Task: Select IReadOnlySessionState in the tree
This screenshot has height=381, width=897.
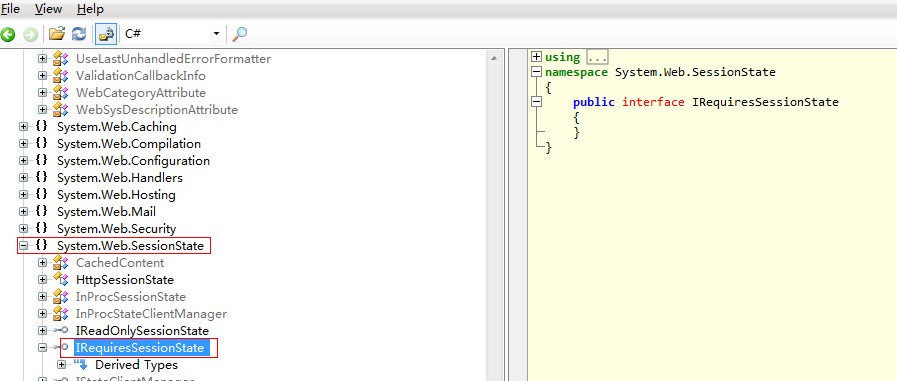Action: pos(142,331)
